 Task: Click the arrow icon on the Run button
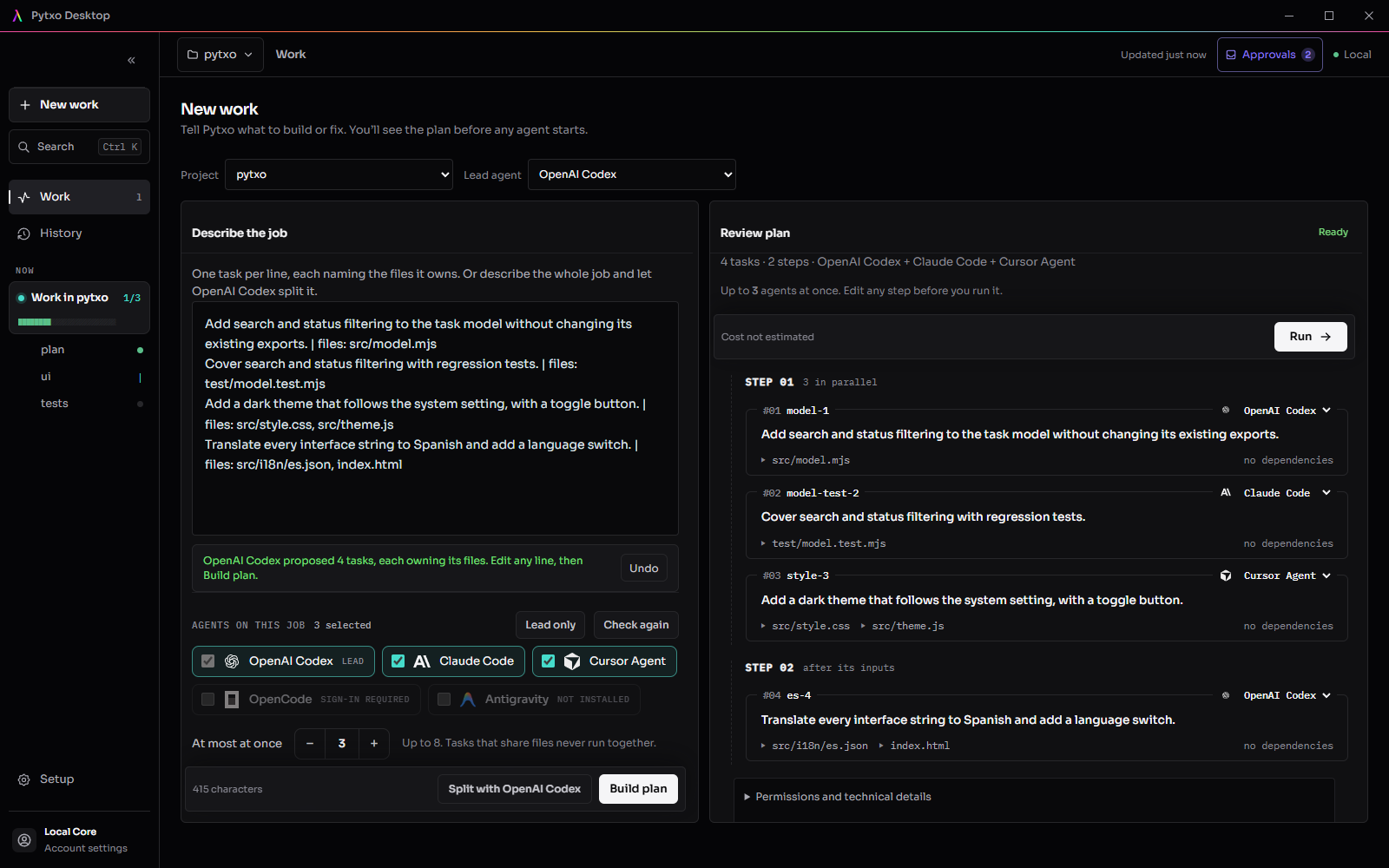pos(1326,337)
